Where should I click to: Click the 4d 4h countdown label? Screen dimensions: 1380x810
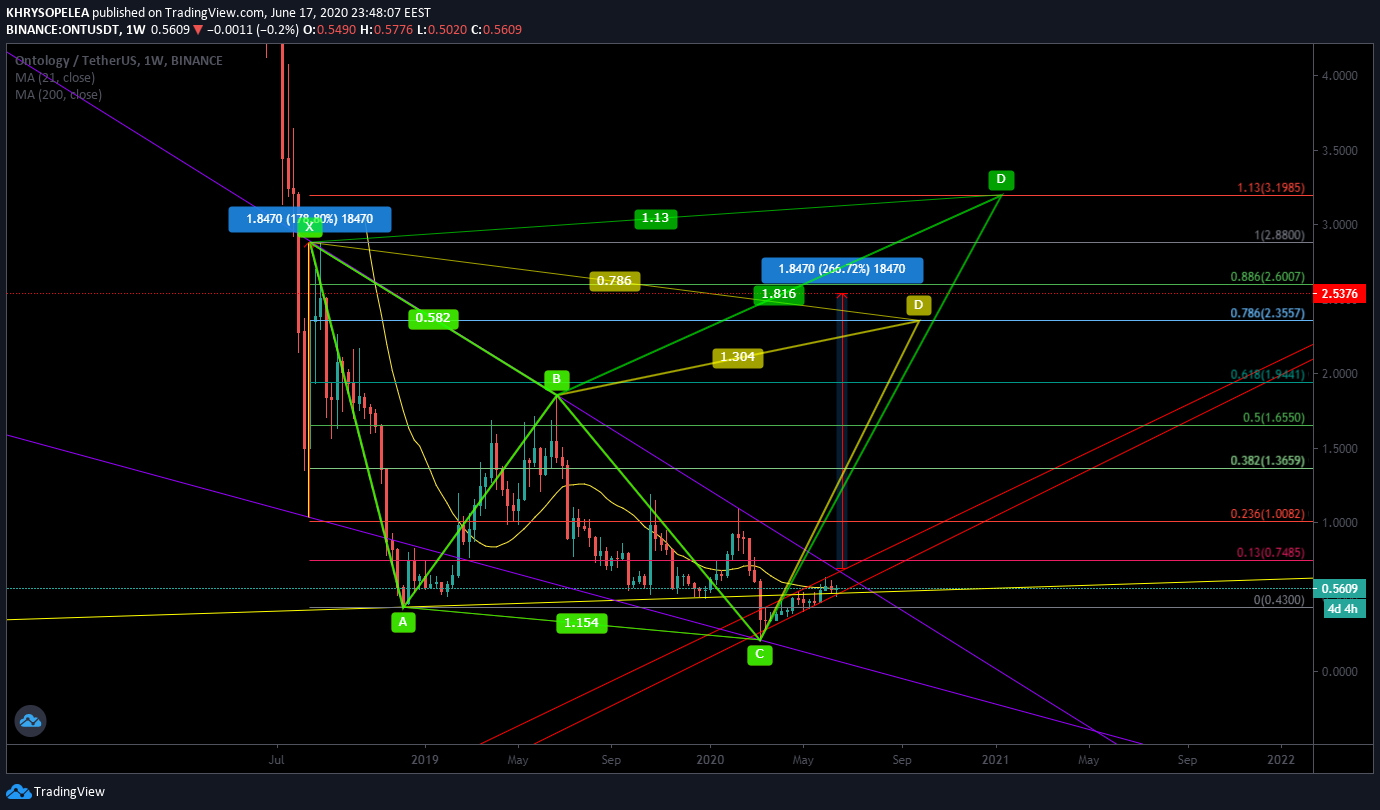coord(1343,609)
